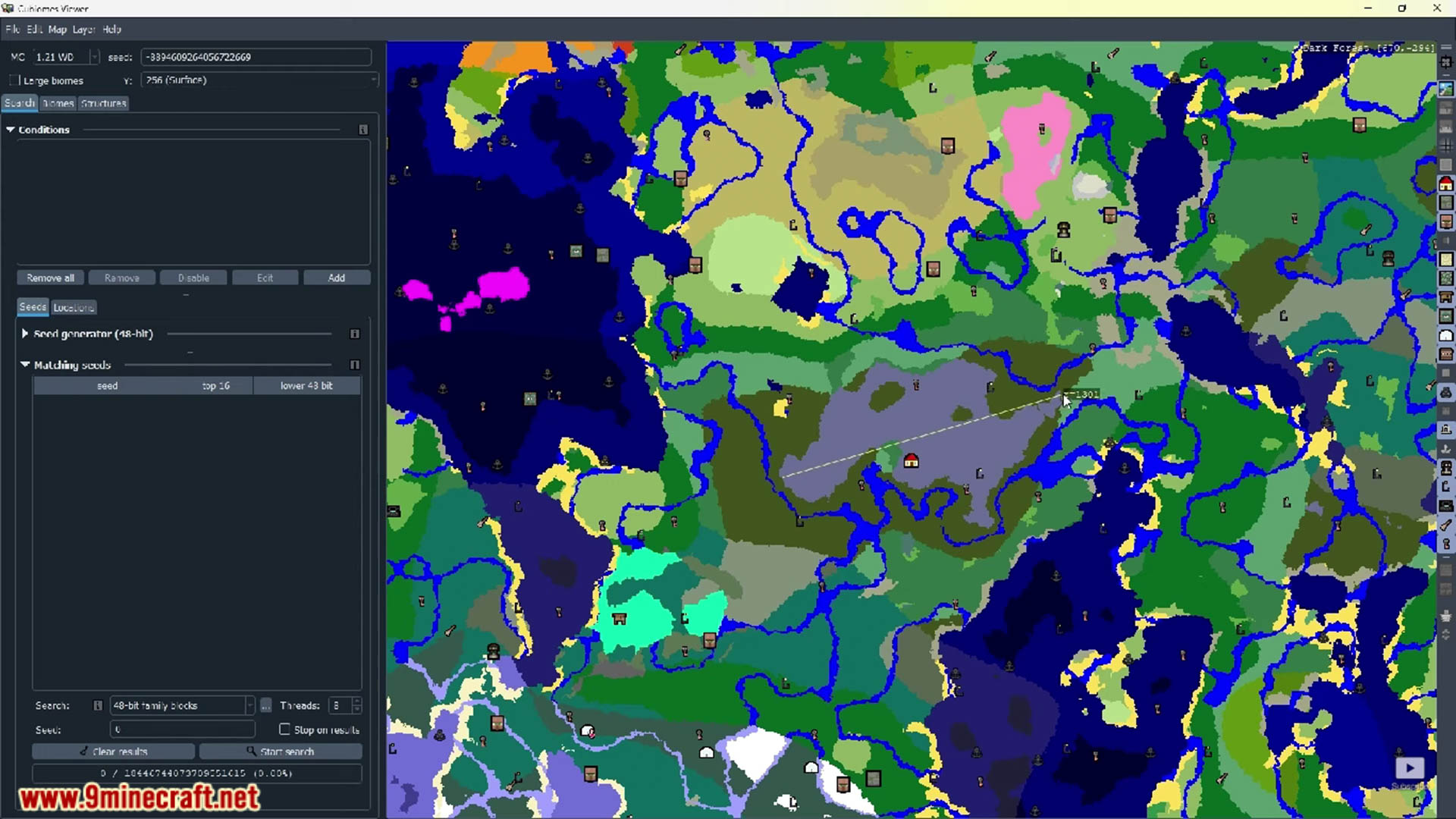1456x819 pixels.
Task: Open the Conditions info icon
Action: click(x=363, y=130)
